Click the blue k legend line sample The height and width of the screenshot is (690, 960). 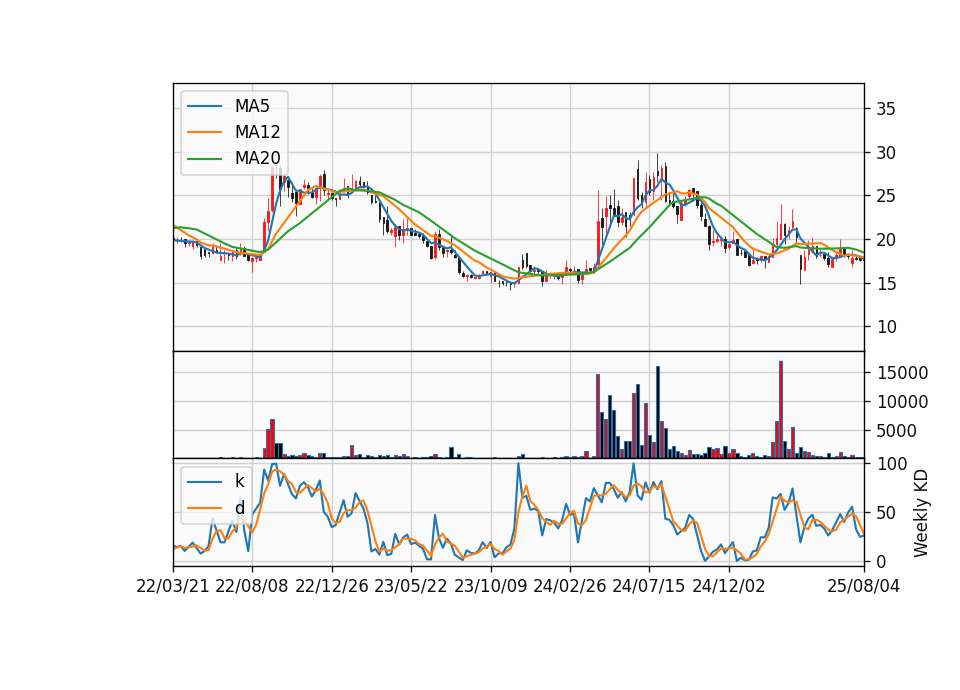tap(204, 482)
